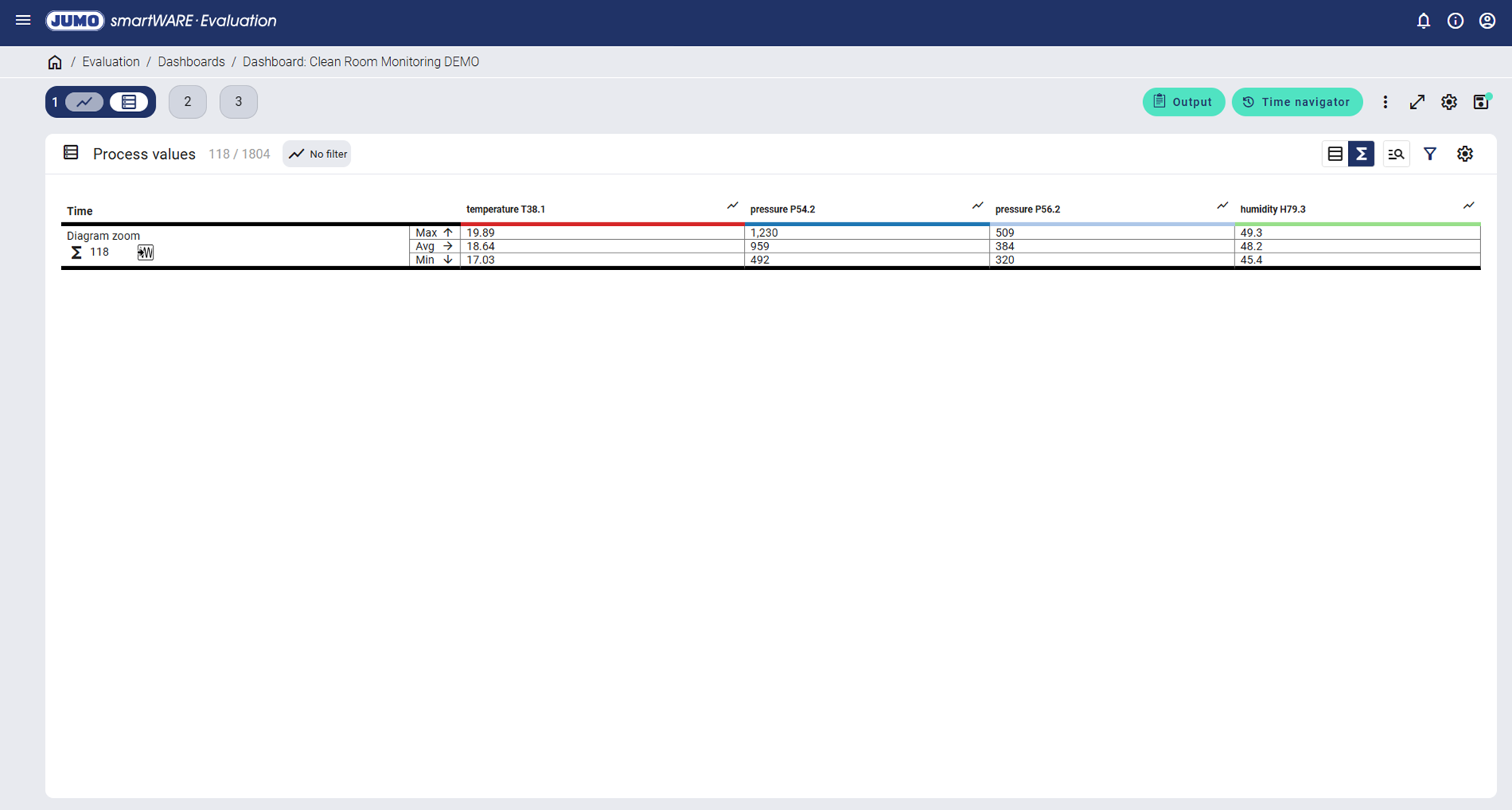Click the save dashboard icon

click(x=1480, y=102)
